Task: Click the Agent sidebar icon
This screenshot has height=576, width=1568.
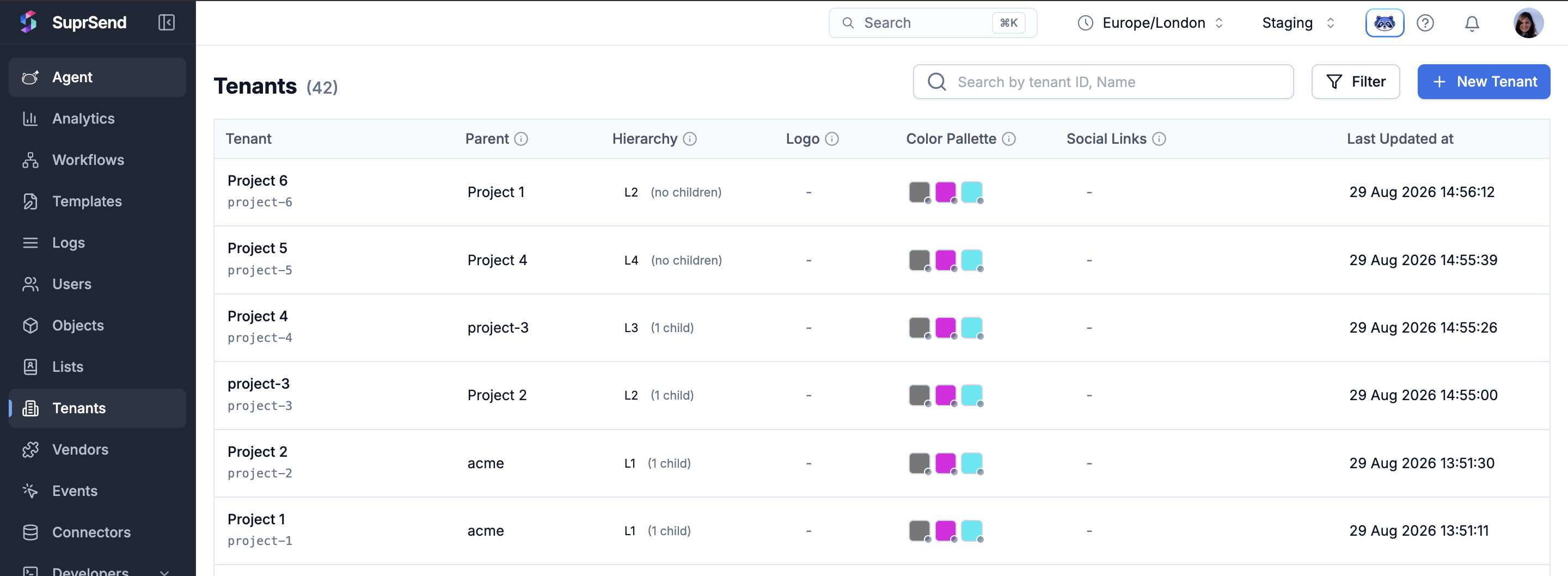Action: pos(30,77)
